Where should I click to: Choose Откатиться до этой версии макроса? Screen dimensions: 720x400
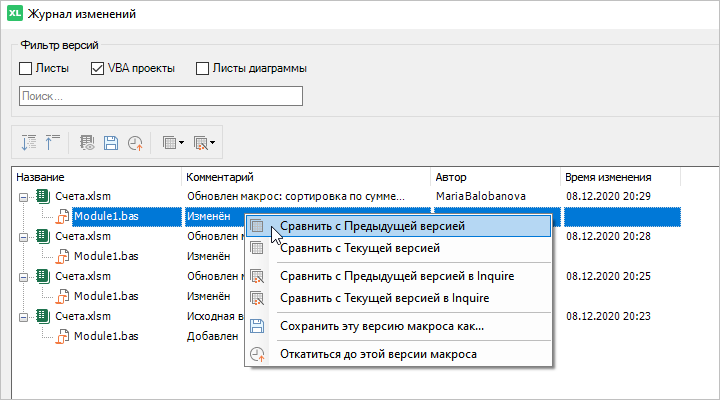click(399, 354)
